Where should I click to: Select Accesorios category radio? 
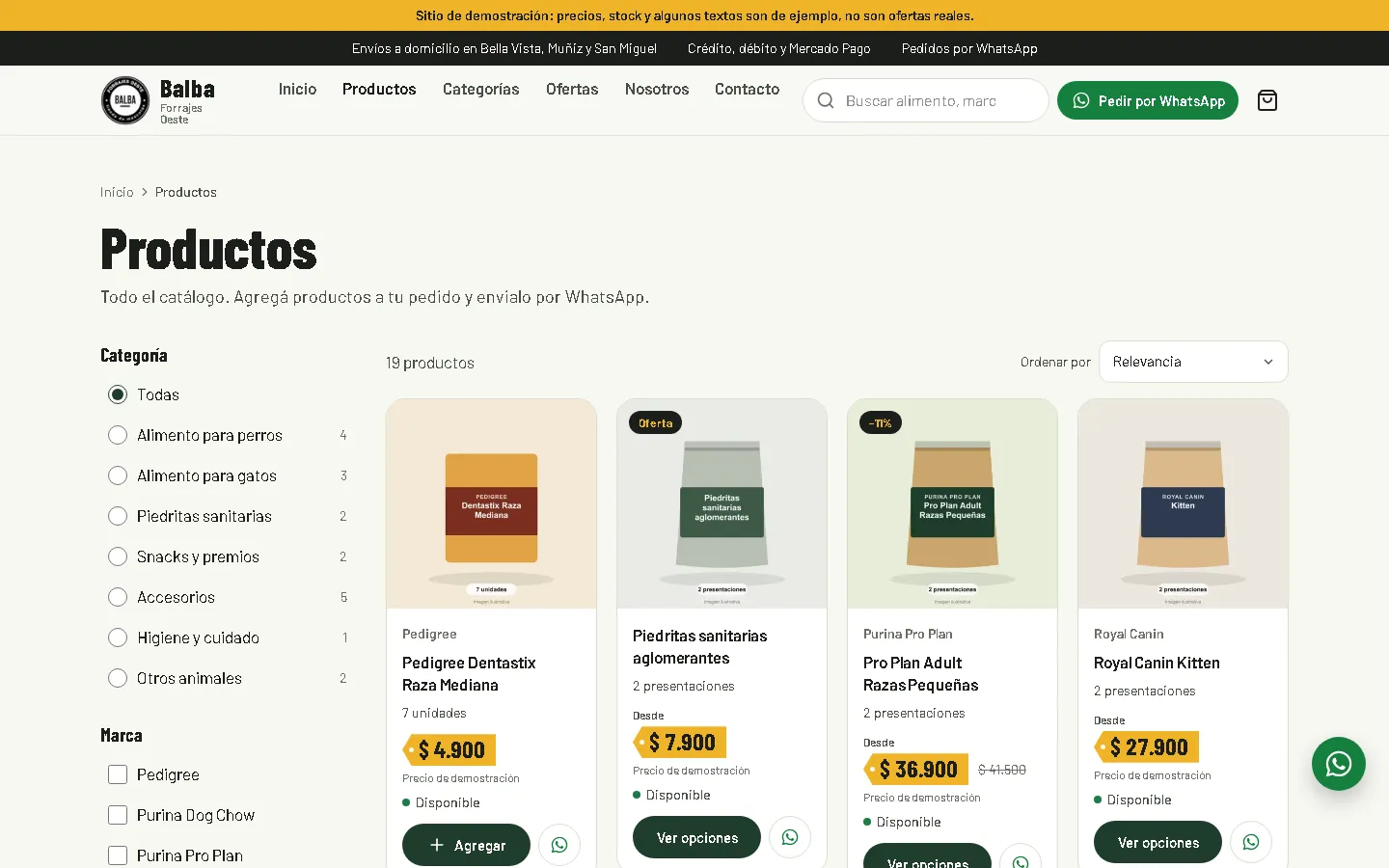pyautogui.click(x=118, y=597)
